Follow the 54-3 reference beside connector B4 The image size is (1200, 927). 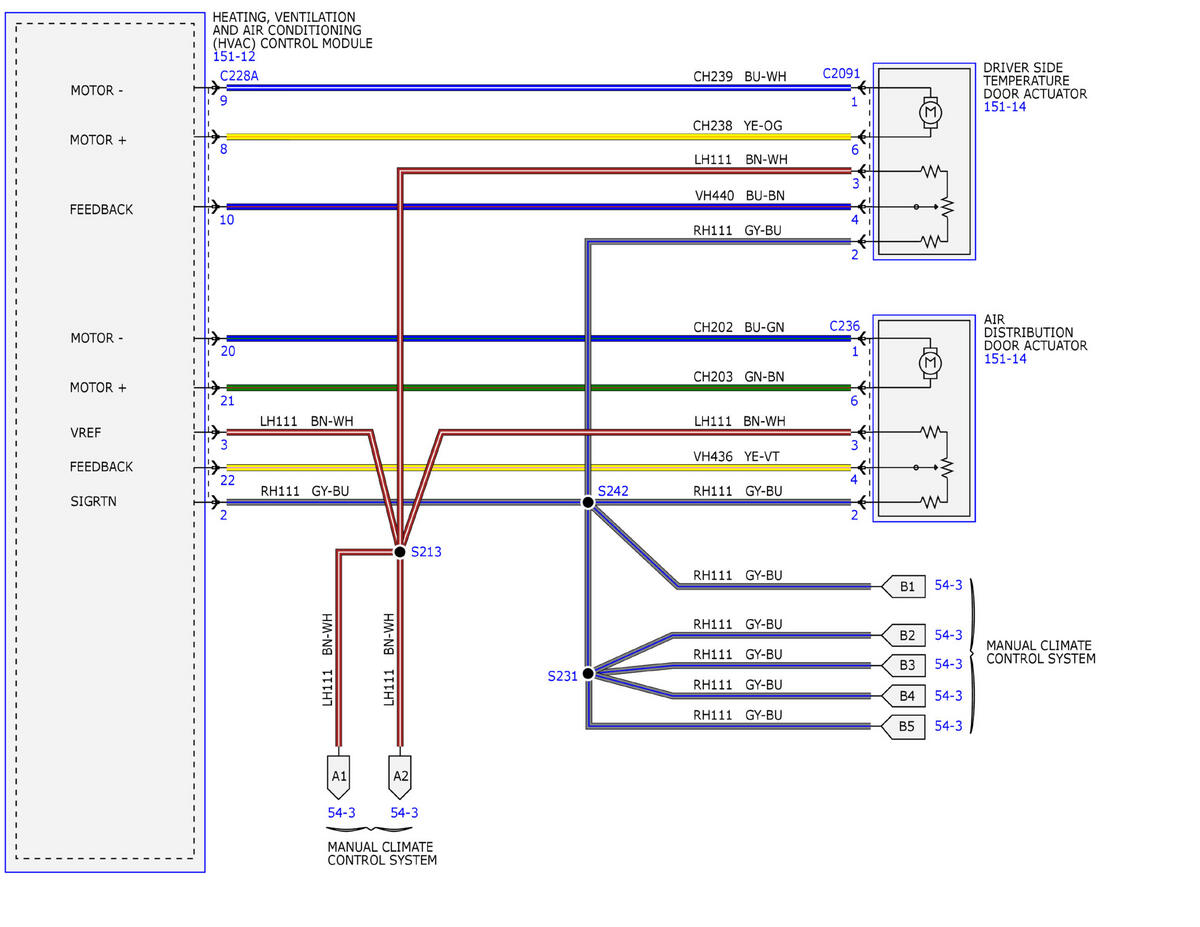948,696
